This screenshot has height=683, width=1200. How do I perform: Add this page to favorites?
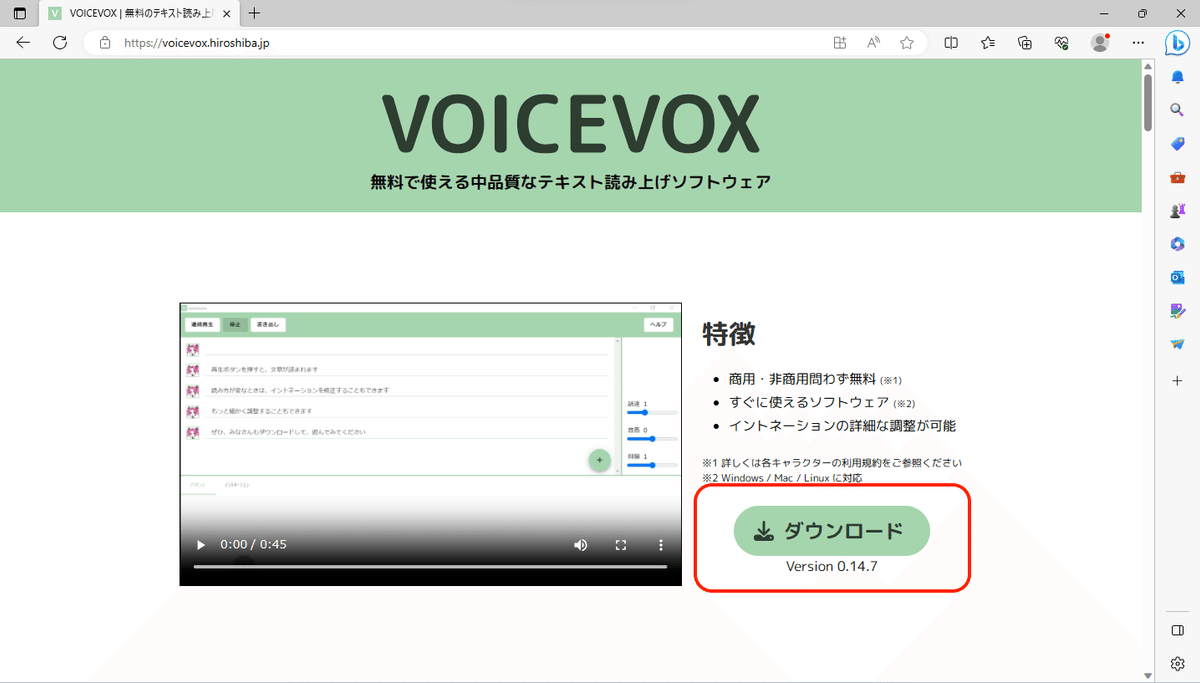tap(907, 43)
